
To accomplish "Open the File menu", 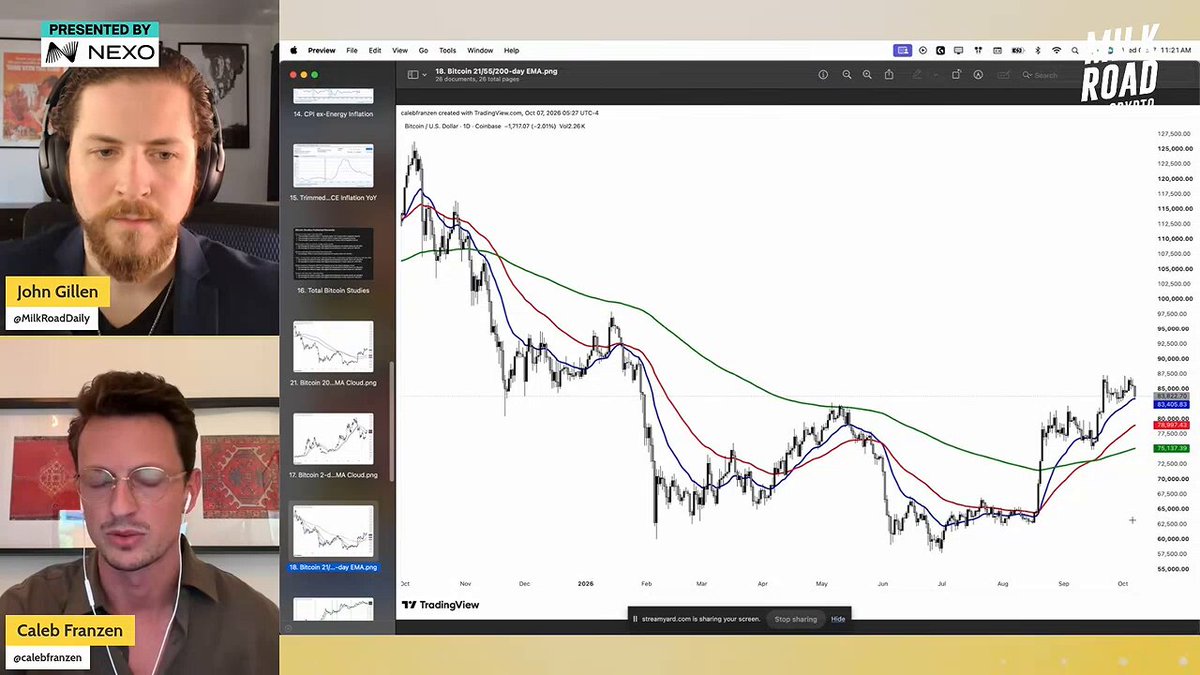I will click(352, 50).
